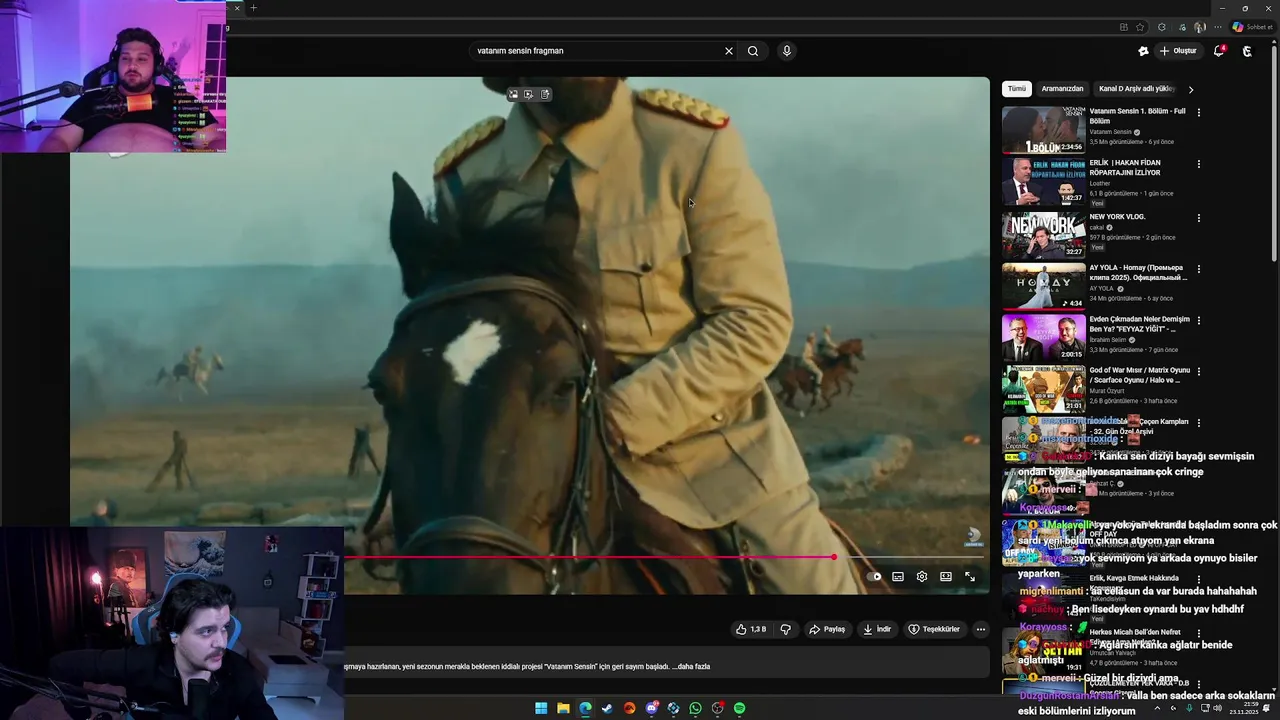
Task: Click the Oluştur create button
Action: pos(1178,51)
